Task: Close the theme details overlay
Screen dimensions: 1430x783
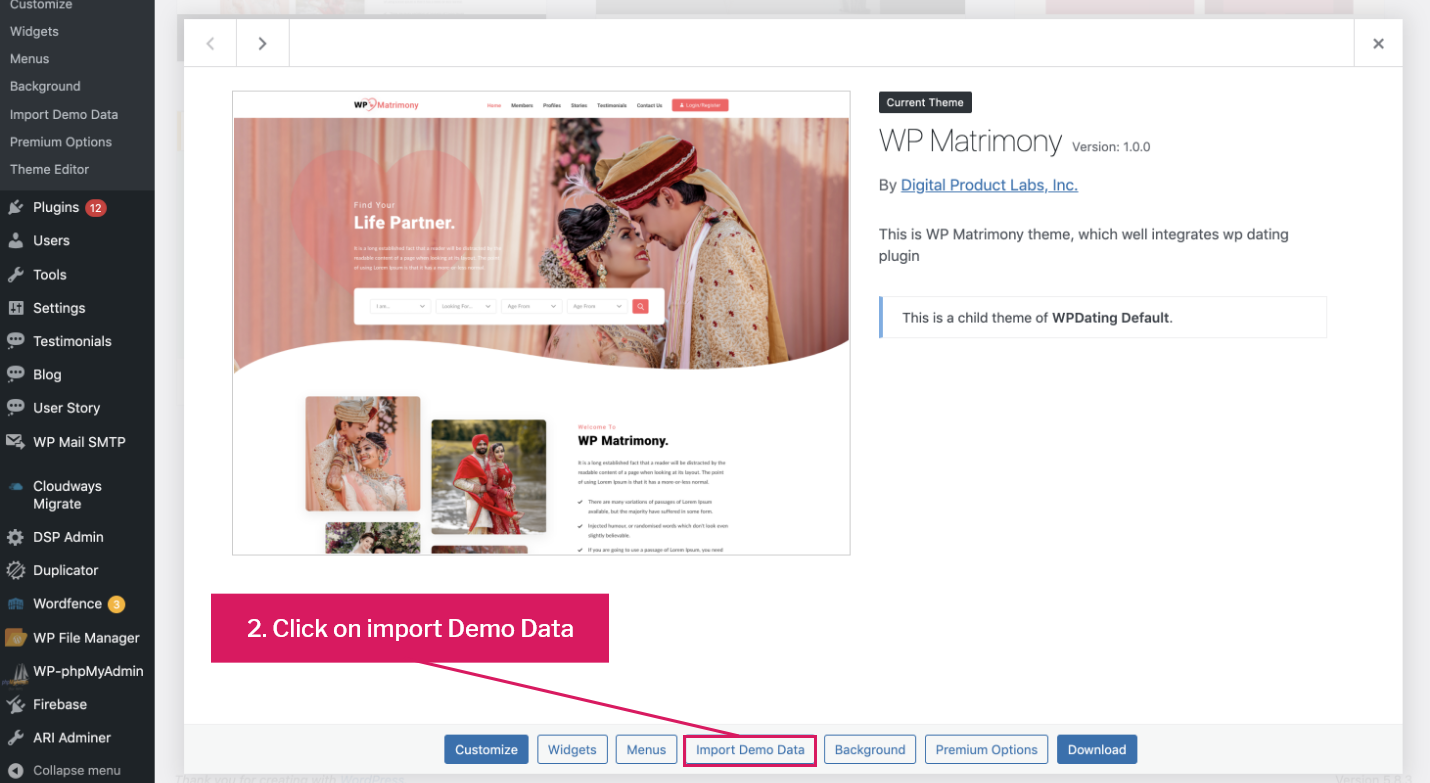Action: pos(1378,43)
